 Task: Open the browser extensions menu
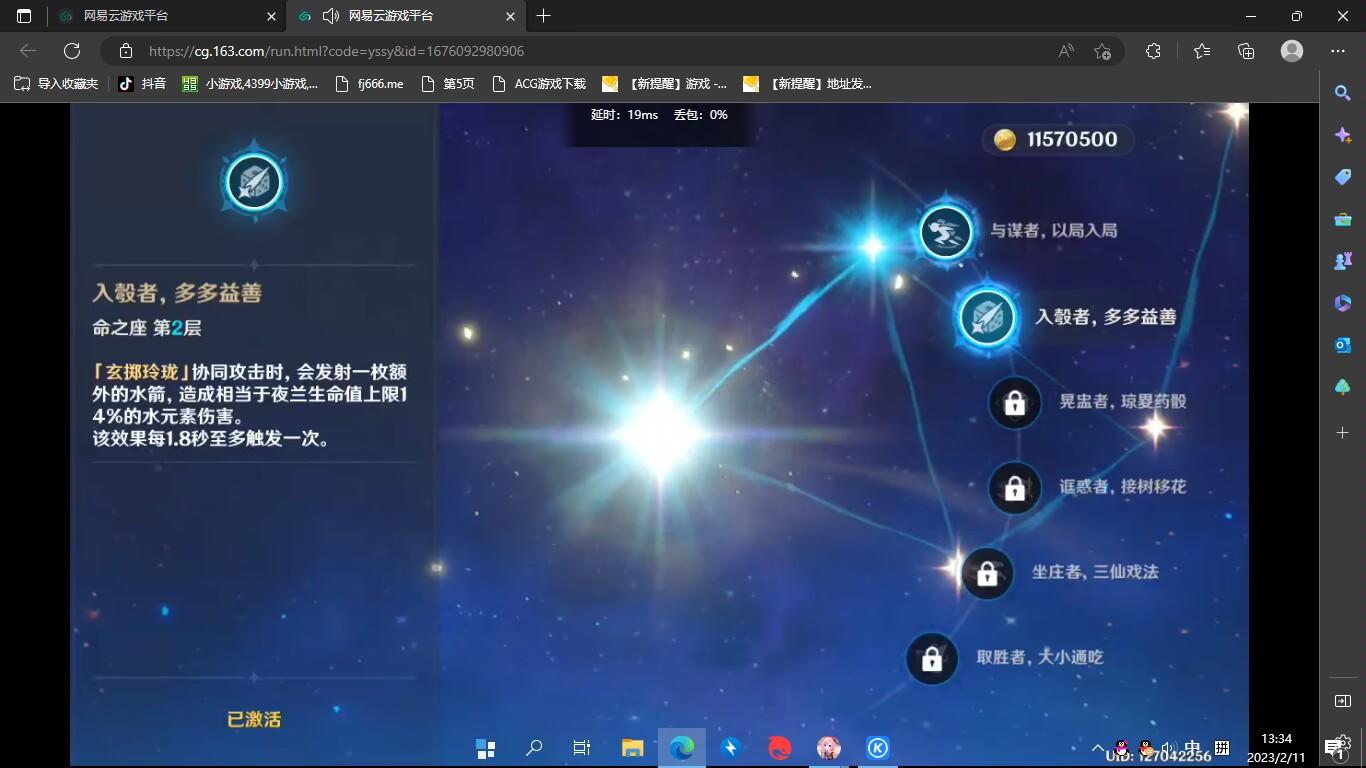[1153, 51]
